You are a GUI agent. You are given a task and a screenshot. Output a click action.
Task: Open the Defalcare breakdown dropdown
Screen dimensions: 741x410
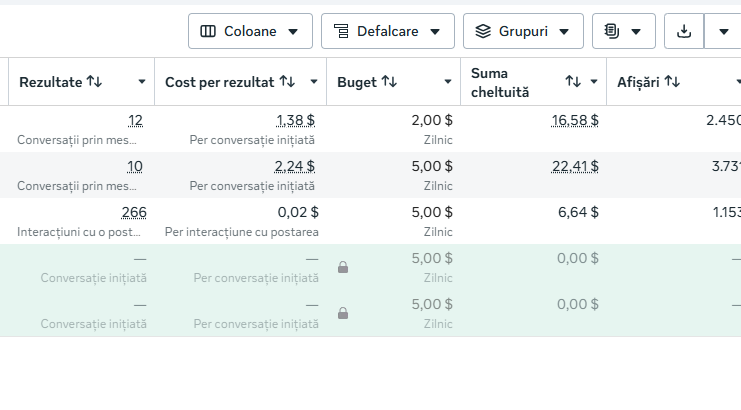[x=388, y=31]
